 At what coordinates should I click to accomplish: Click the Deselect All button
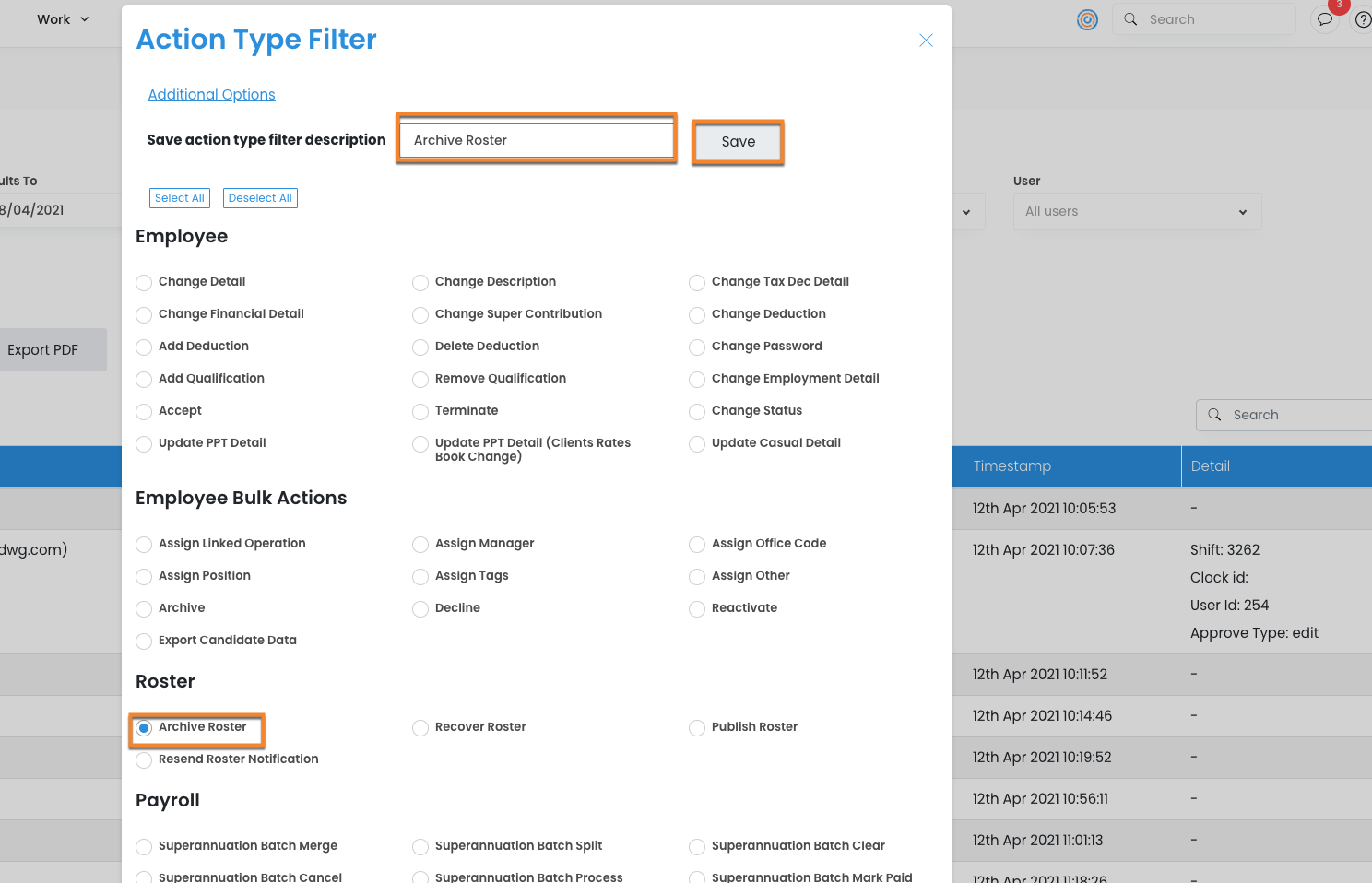click(260, 198)
